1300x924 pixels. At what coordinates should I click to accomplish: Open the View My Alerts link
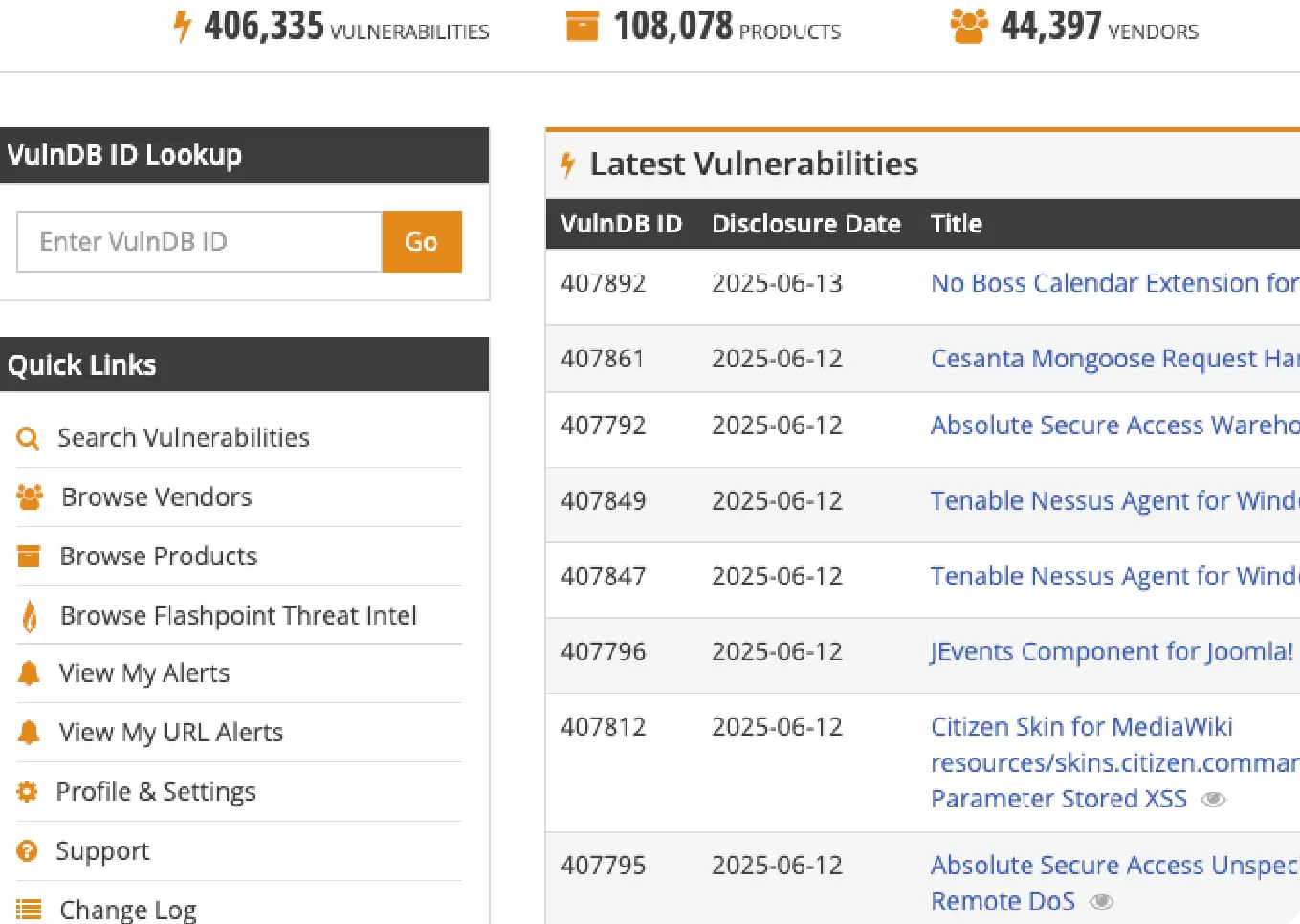click(144, 673)
